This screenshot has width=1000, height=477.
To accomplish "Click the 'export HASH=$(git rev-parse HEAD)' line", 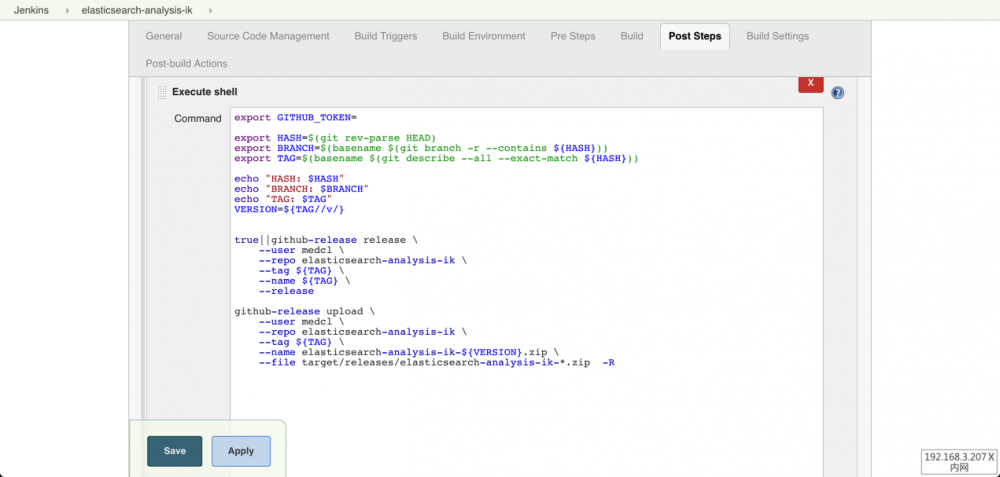I will [x=335, y=138].
